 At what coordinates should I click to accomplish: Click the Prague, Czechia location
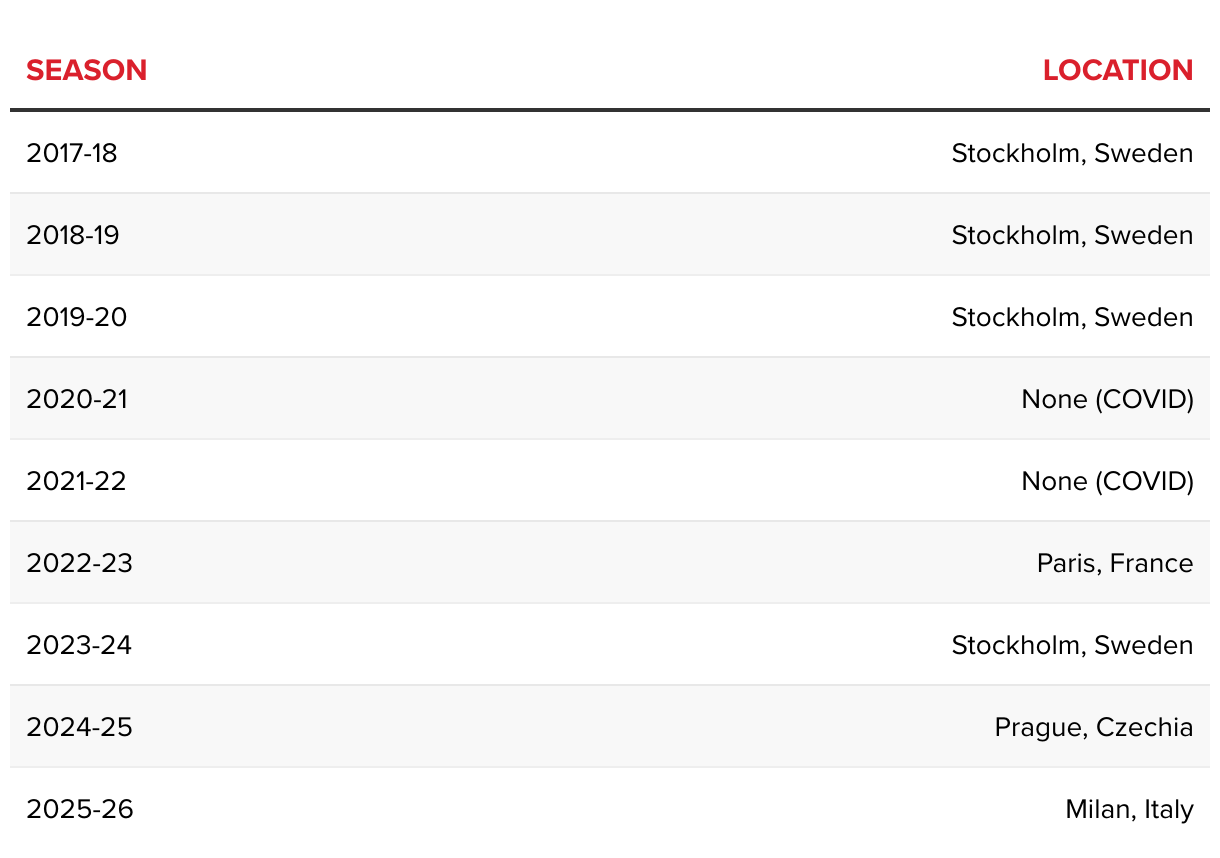point(1094,727)
